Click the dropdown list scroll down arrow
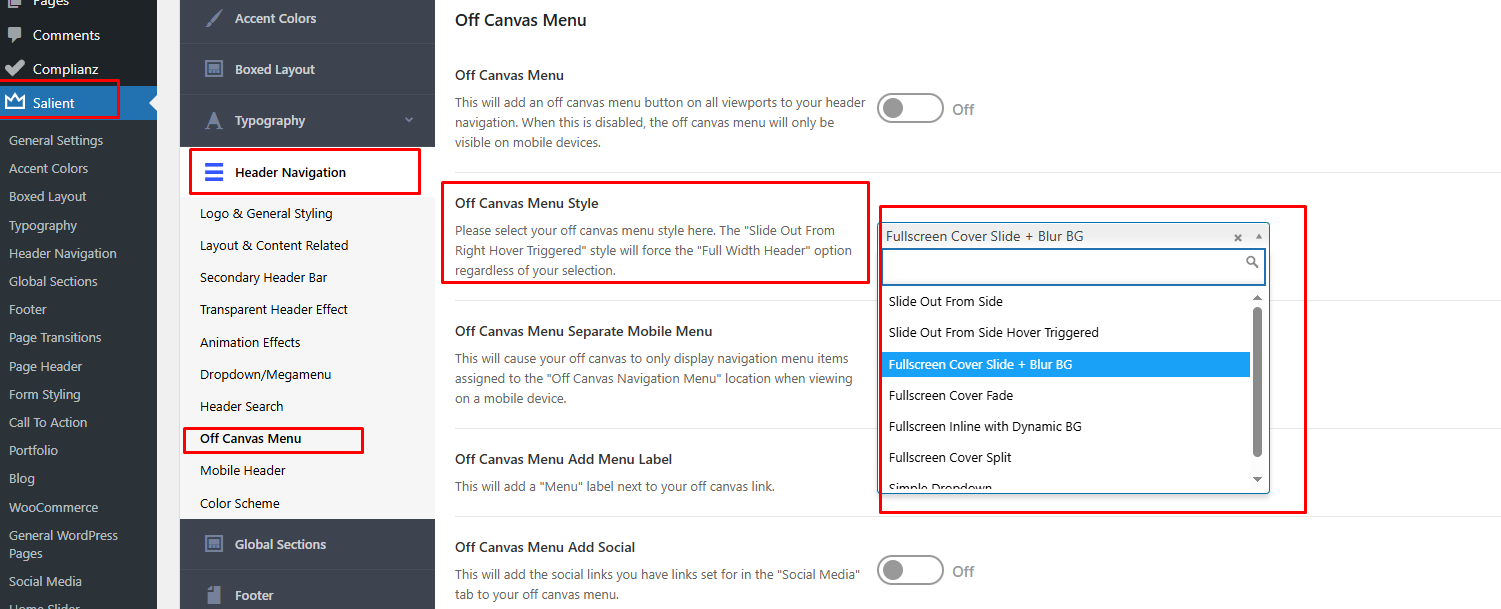Image resolution: width=1501 pixels, height=609 pixels. (x=1258, y=480)
